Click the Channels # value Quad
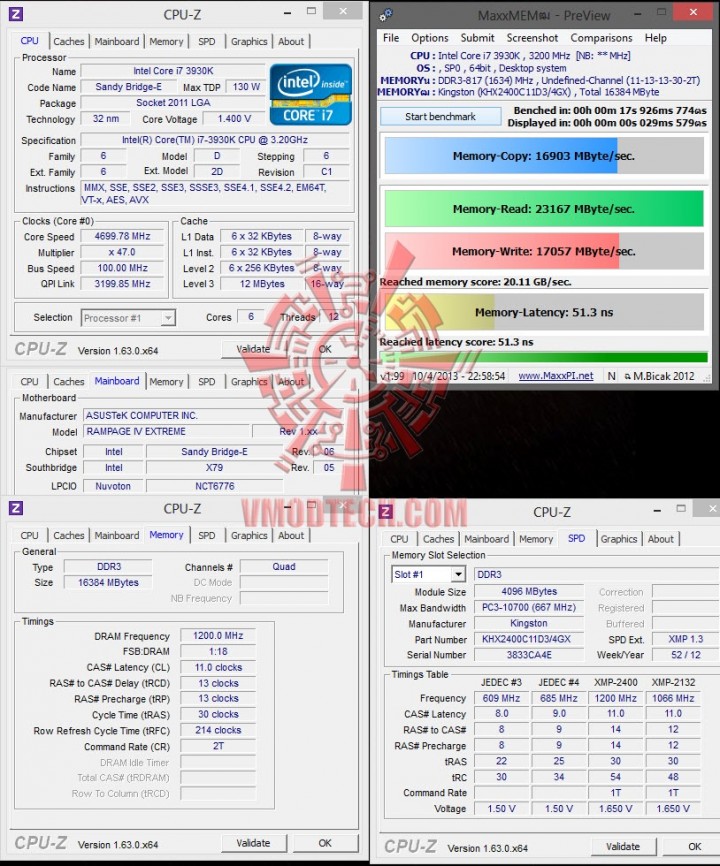This screenshot has height=866, width=720. [284, 567]
